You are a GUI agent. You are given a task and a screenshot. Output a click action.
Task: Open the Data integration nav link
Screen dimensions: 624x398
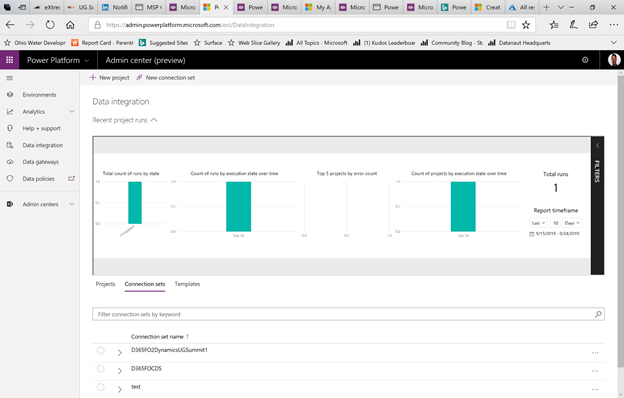43,145
